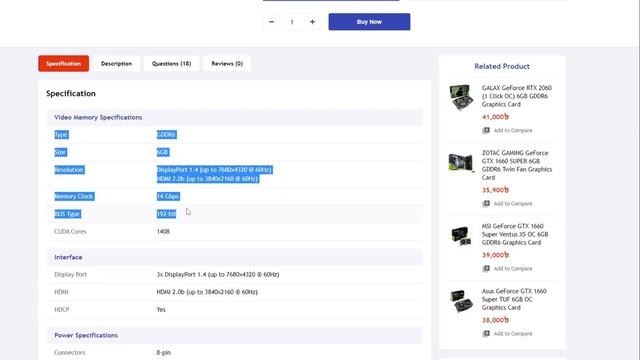This screenshot has width=640, height=360.
Task: Click Asus TUF card thumbnail
Action: pyautogui.click(x=461, y=301)
